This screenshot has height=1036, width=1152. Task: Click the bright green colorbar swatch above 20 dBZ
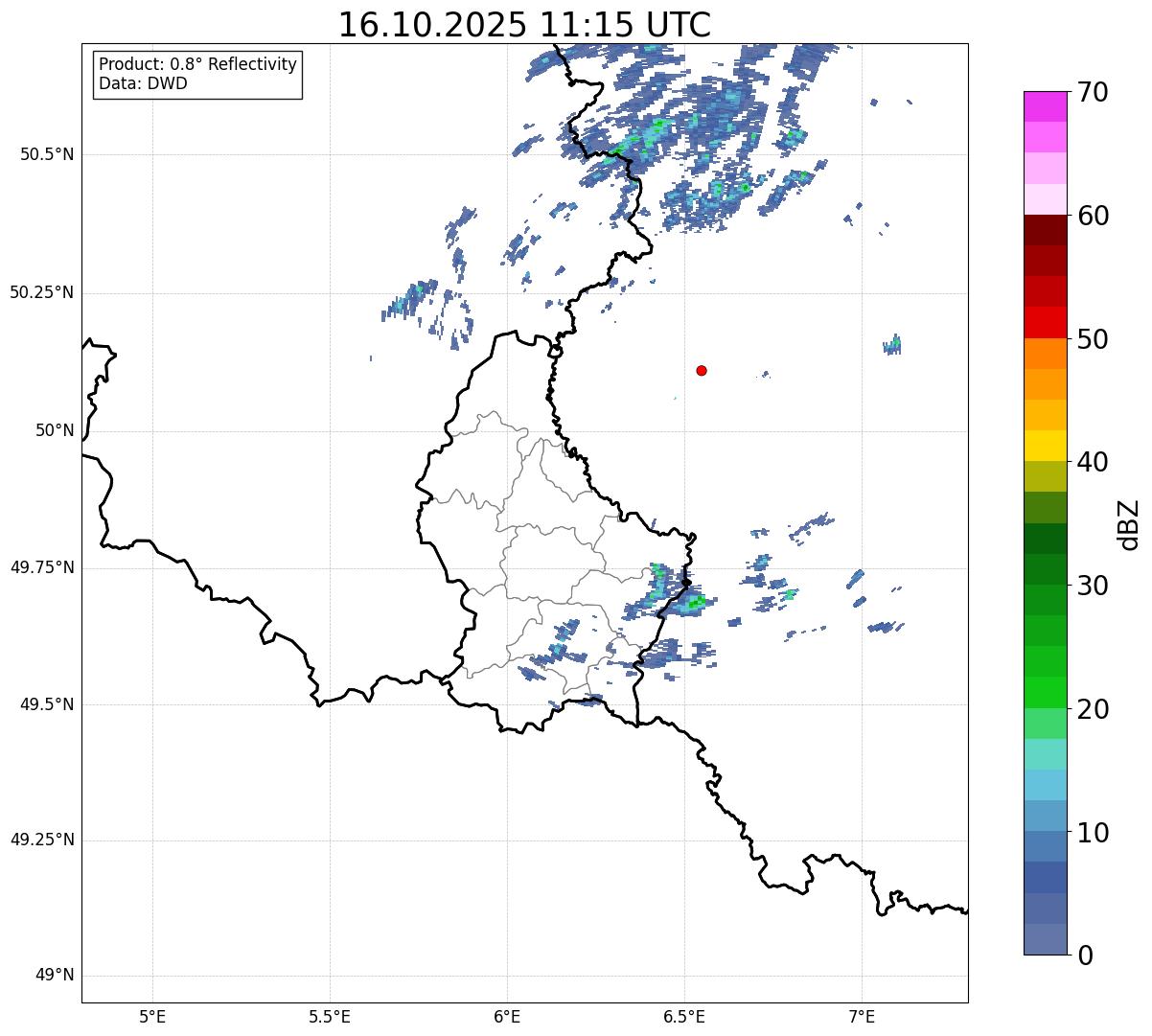1046,692
